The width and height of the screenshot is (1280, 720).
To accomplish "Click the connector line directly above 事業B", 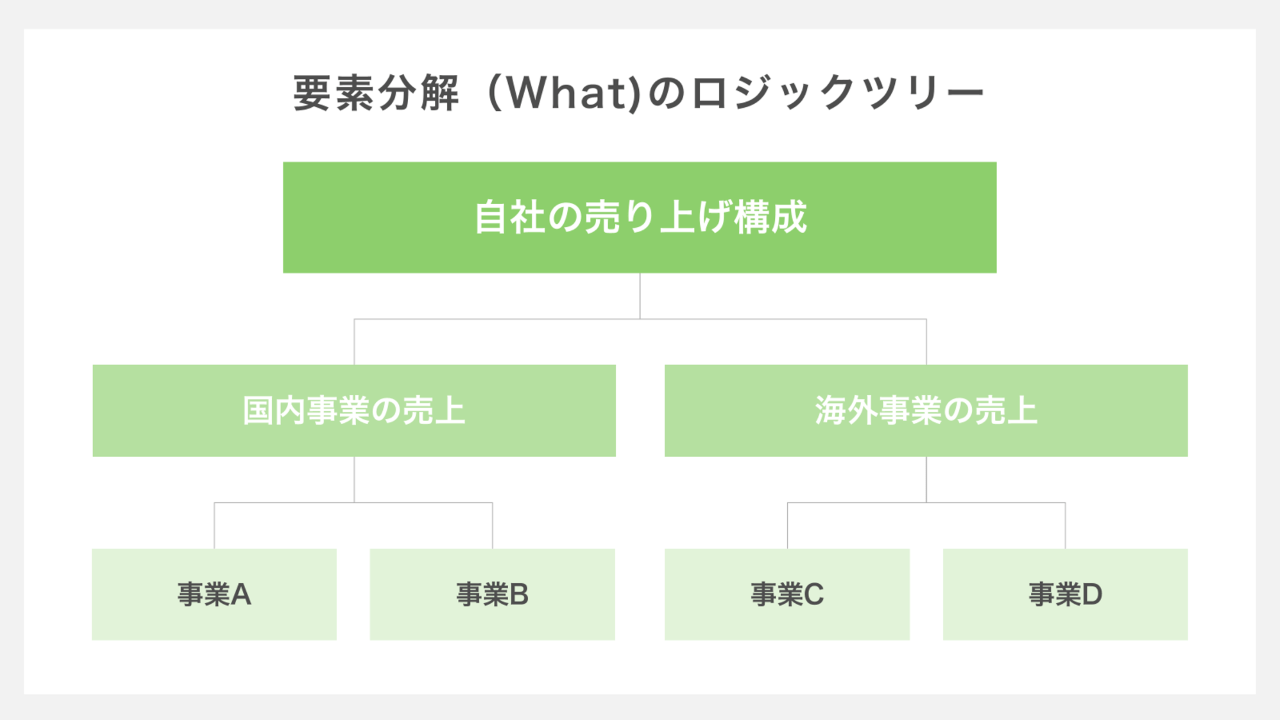I will tap(492, 525).
